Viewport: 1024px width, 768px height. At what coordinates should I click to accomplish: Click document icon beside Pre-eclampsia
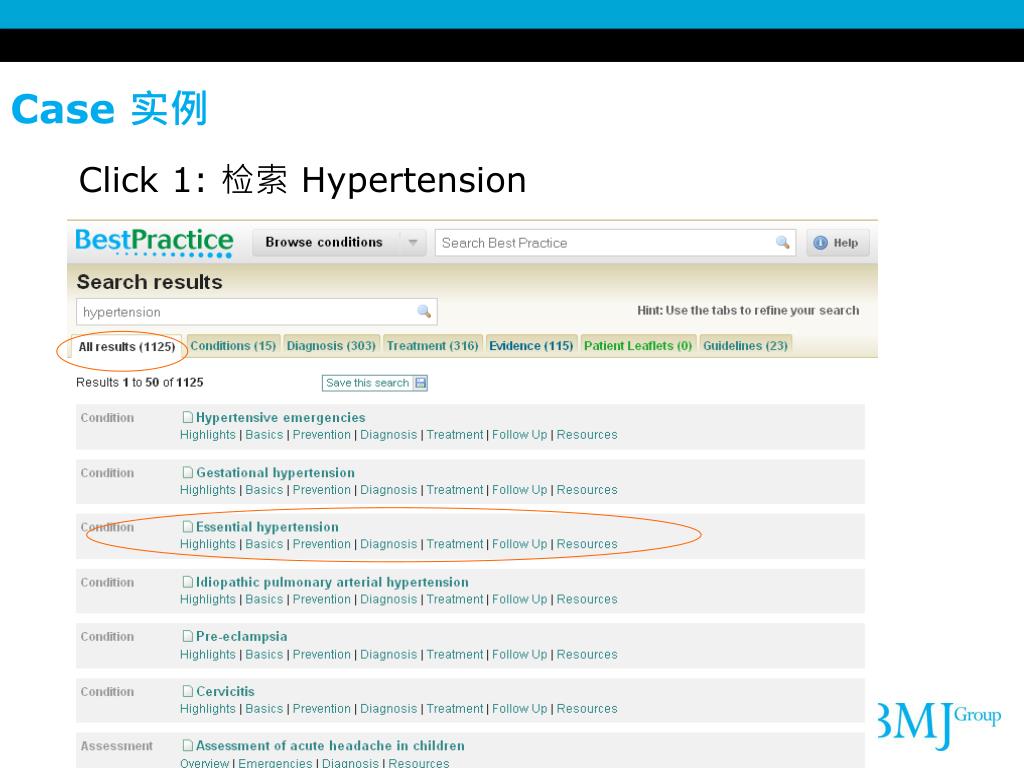[187, 636]
